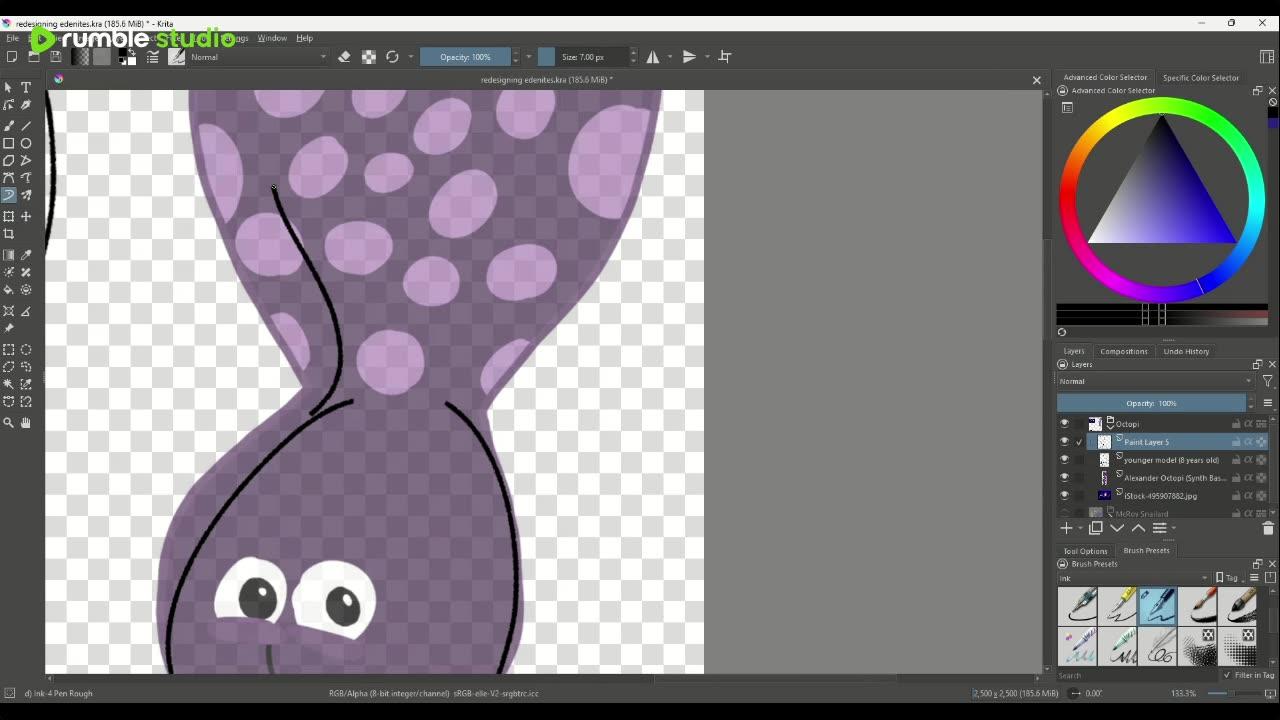Hide Paint Layer 5 visibility eye
The width and height of the screenshot is (1280, 720).
click(x=1064, y=442)
